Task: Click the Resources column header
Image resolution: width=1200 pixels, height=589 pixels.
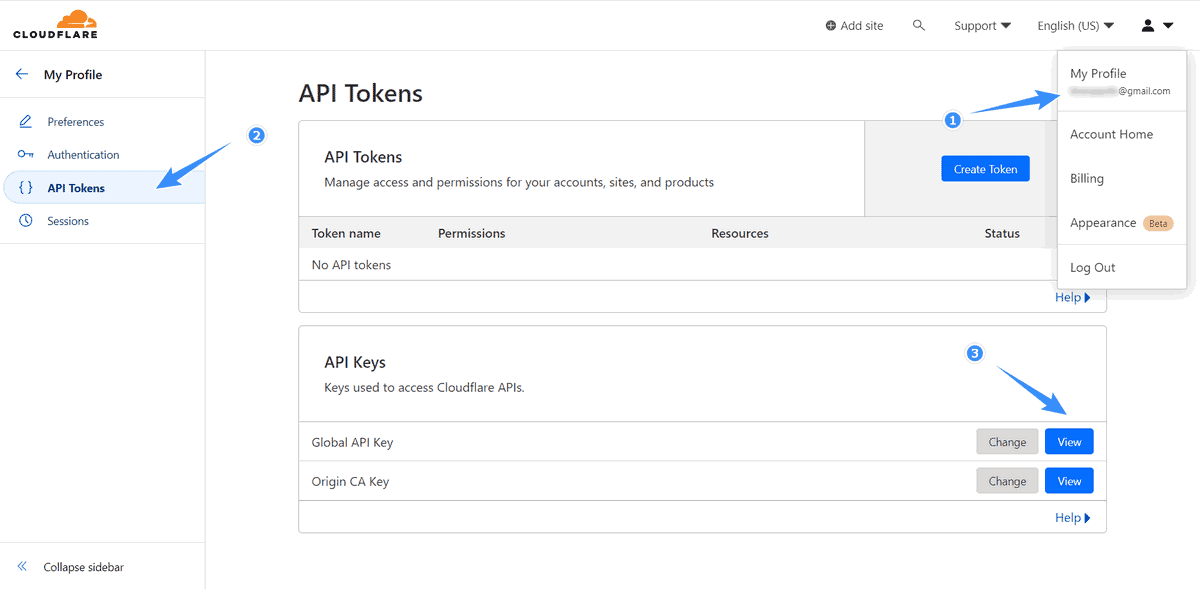Action: (x=740, y=233)
